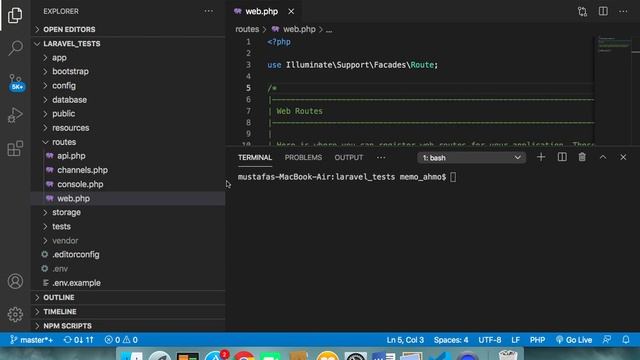Focus the terminal prompt input

tap(453, 177)
